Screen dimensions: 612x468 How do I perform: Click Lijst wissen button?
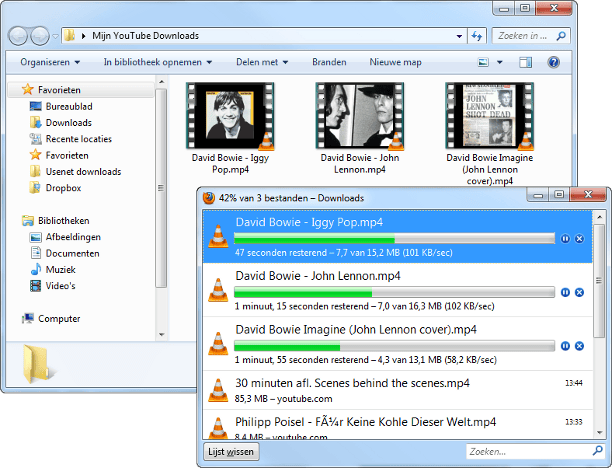231,452
